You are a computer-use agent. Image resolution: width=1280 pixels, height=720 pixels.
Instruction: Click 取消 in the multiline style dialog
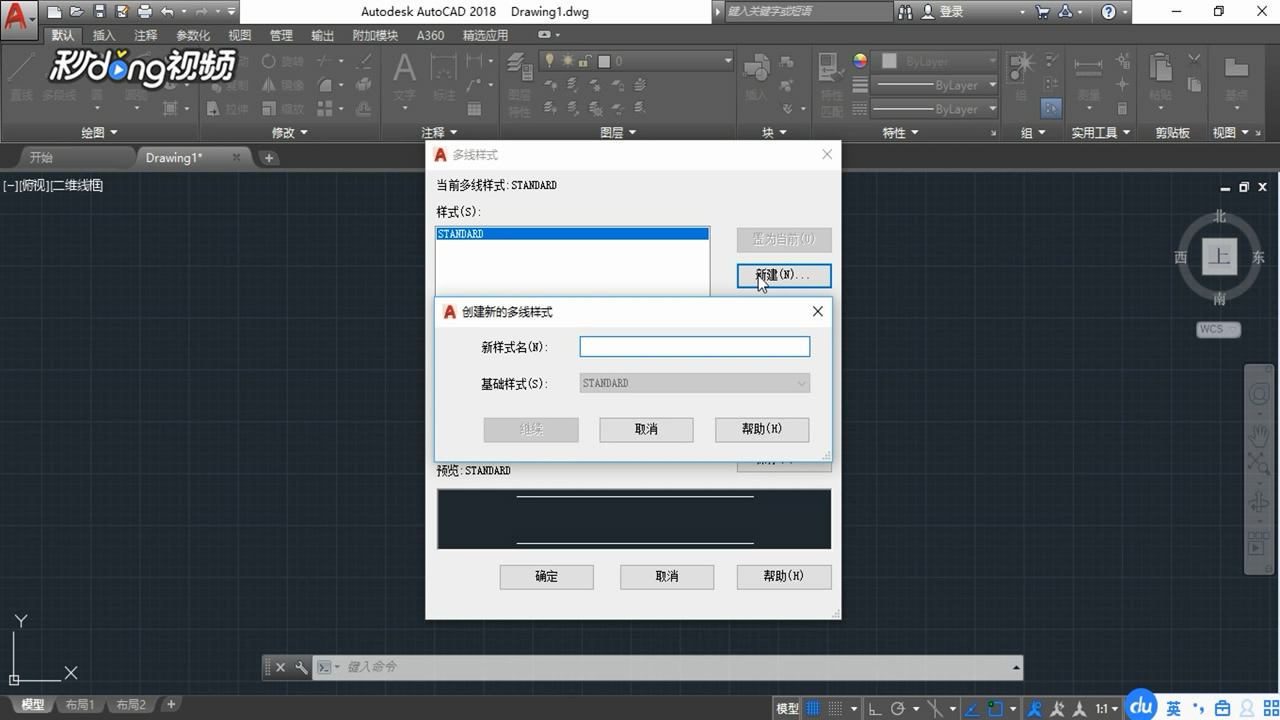[667, 576]
